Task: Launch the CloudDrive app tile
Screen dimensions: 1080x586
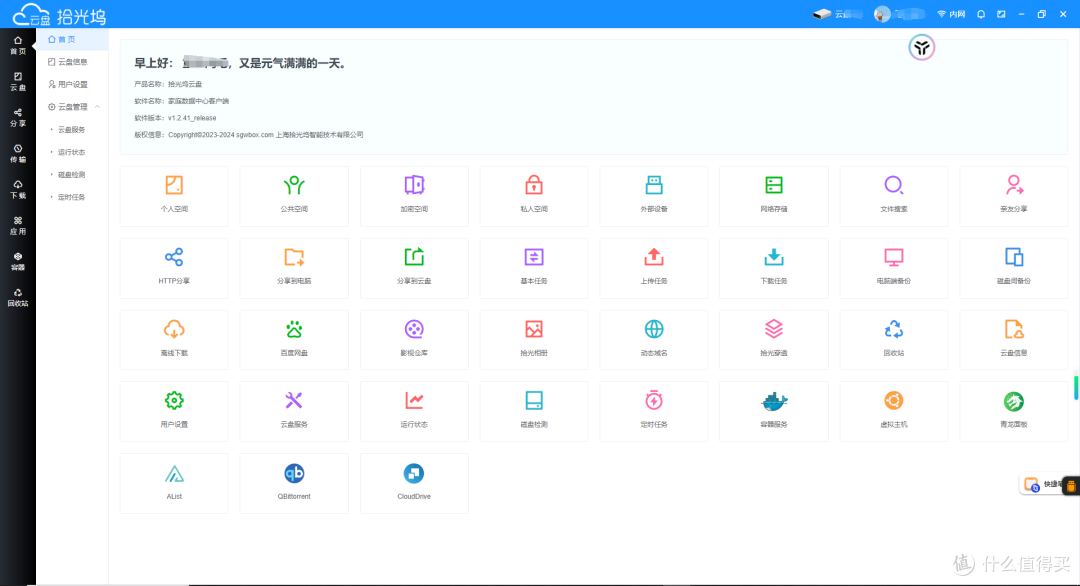Action: point(414,483)
